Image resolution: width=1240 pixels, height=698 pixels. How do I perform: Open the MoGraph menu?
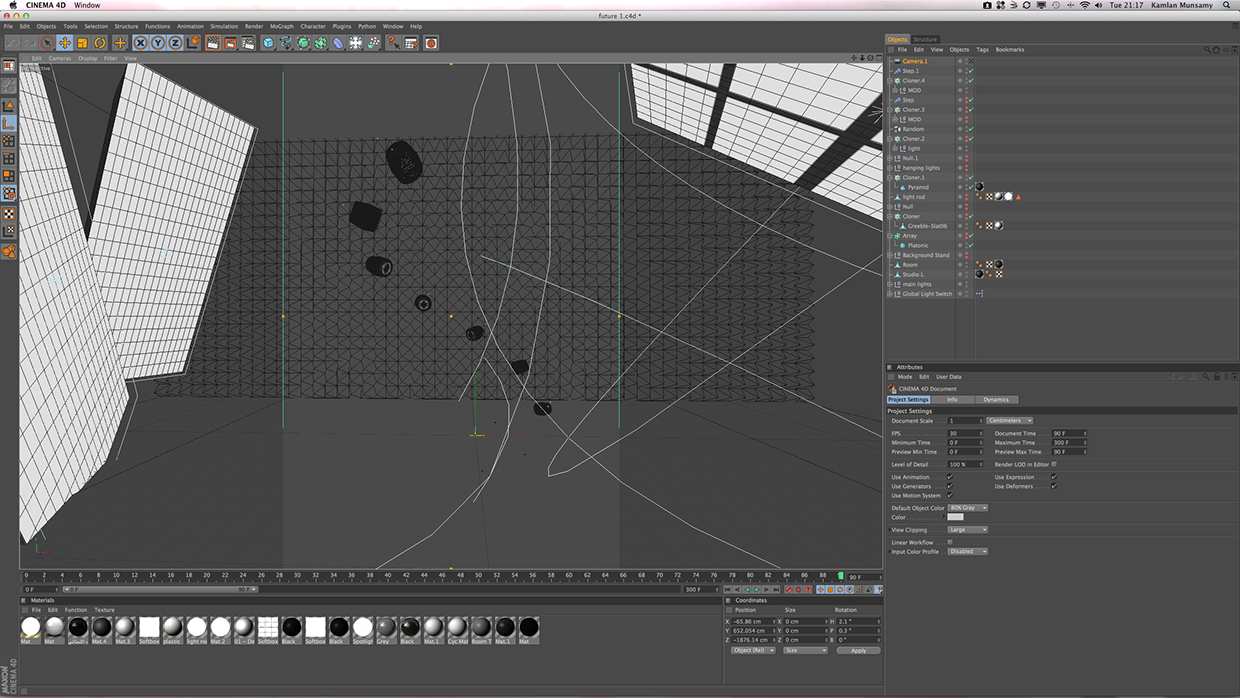click(x=281, y=26)
